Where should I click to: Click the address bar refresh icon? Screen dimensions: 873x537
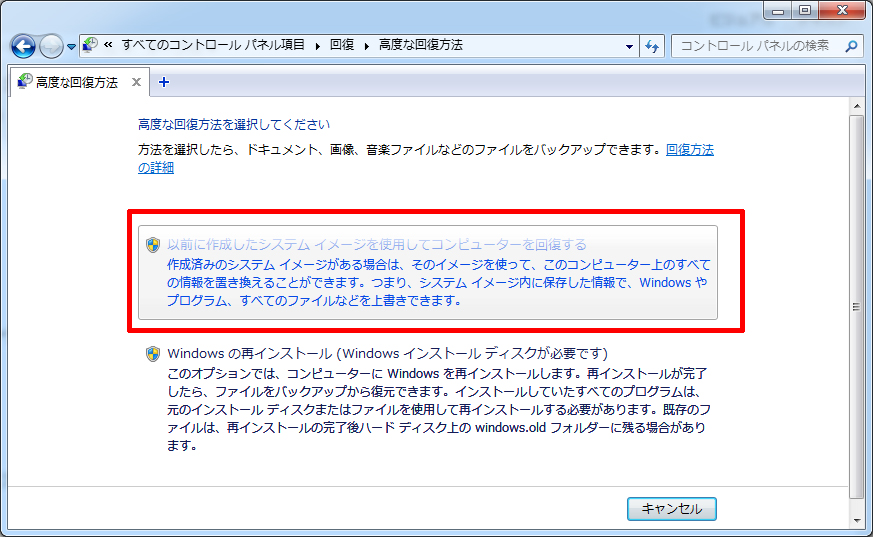coord(653,46)
